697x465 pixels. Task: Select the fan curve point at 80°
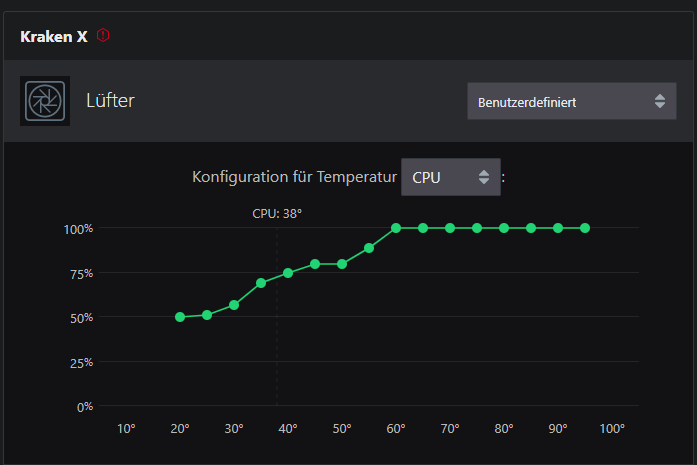(x=504, y=228)
